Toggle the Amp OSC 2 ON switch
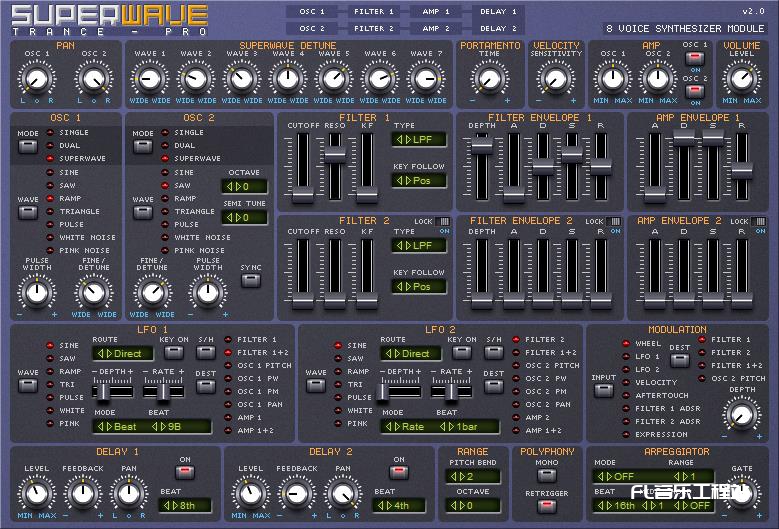The width and height of the screenshot is (779, 529). [695, 91]
